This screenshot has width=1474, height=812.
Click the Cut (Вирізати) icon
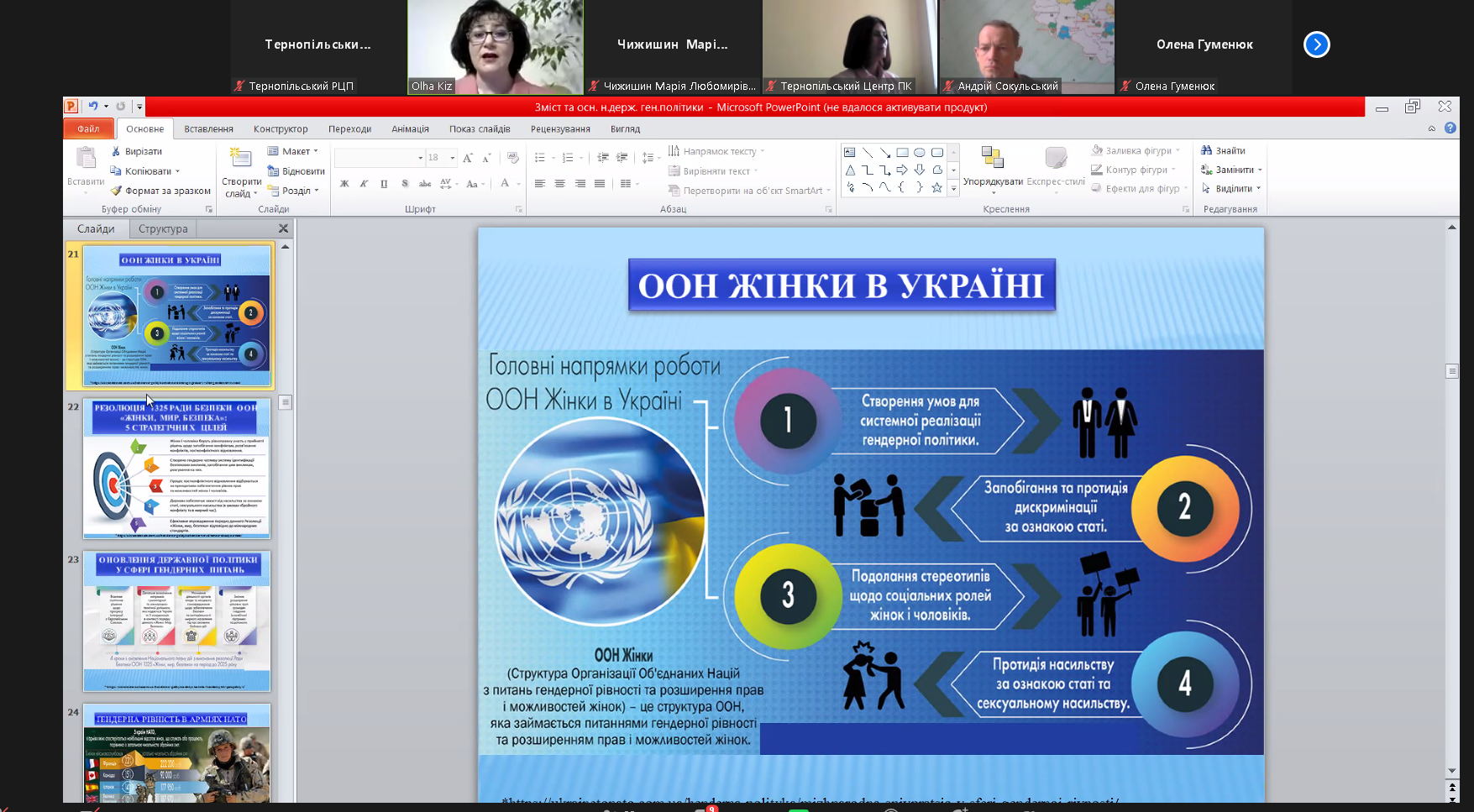(117, 151)
